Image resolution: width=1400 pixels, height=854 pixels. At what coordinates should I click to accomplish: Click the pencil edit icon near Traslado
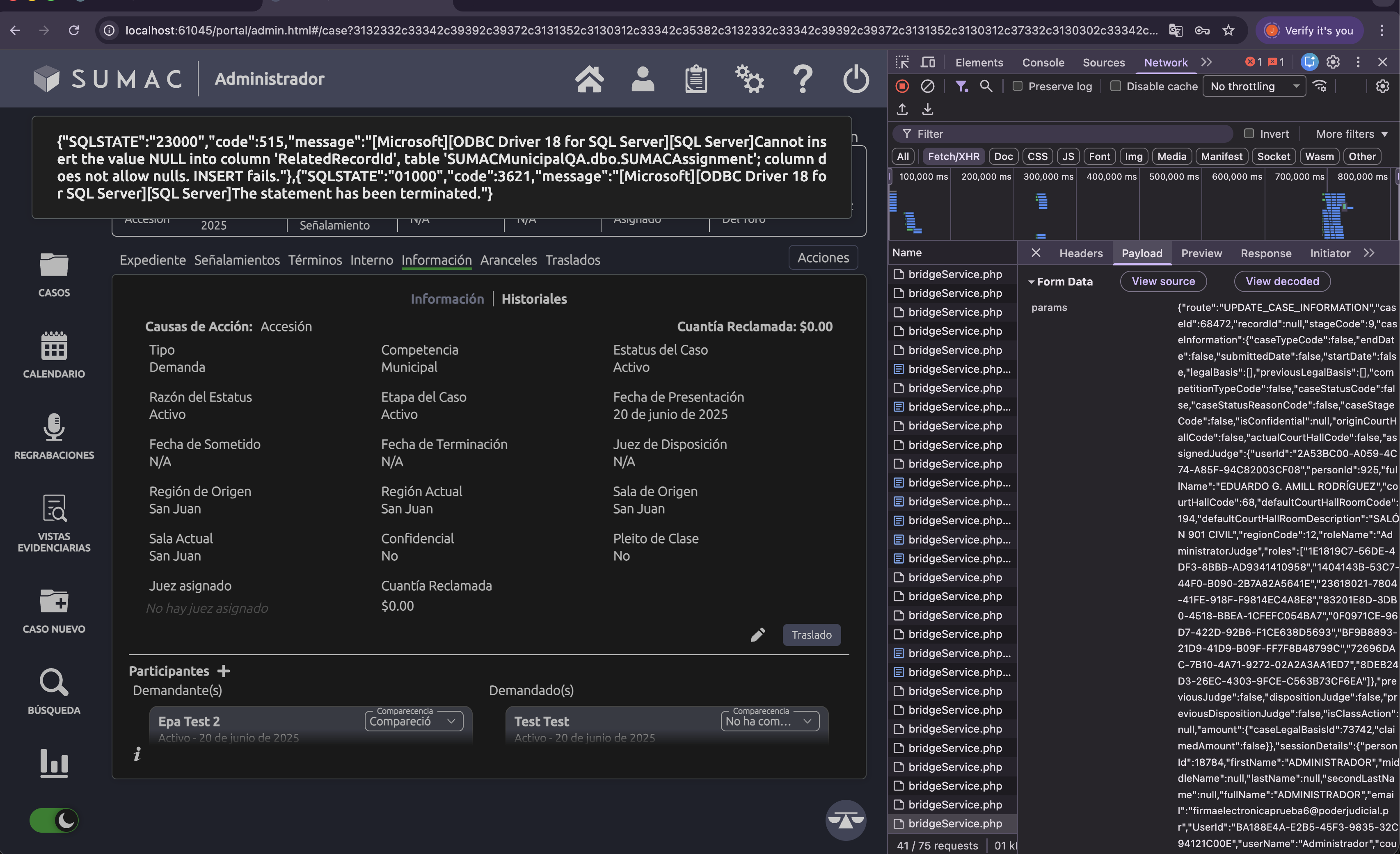pos(757,635)
